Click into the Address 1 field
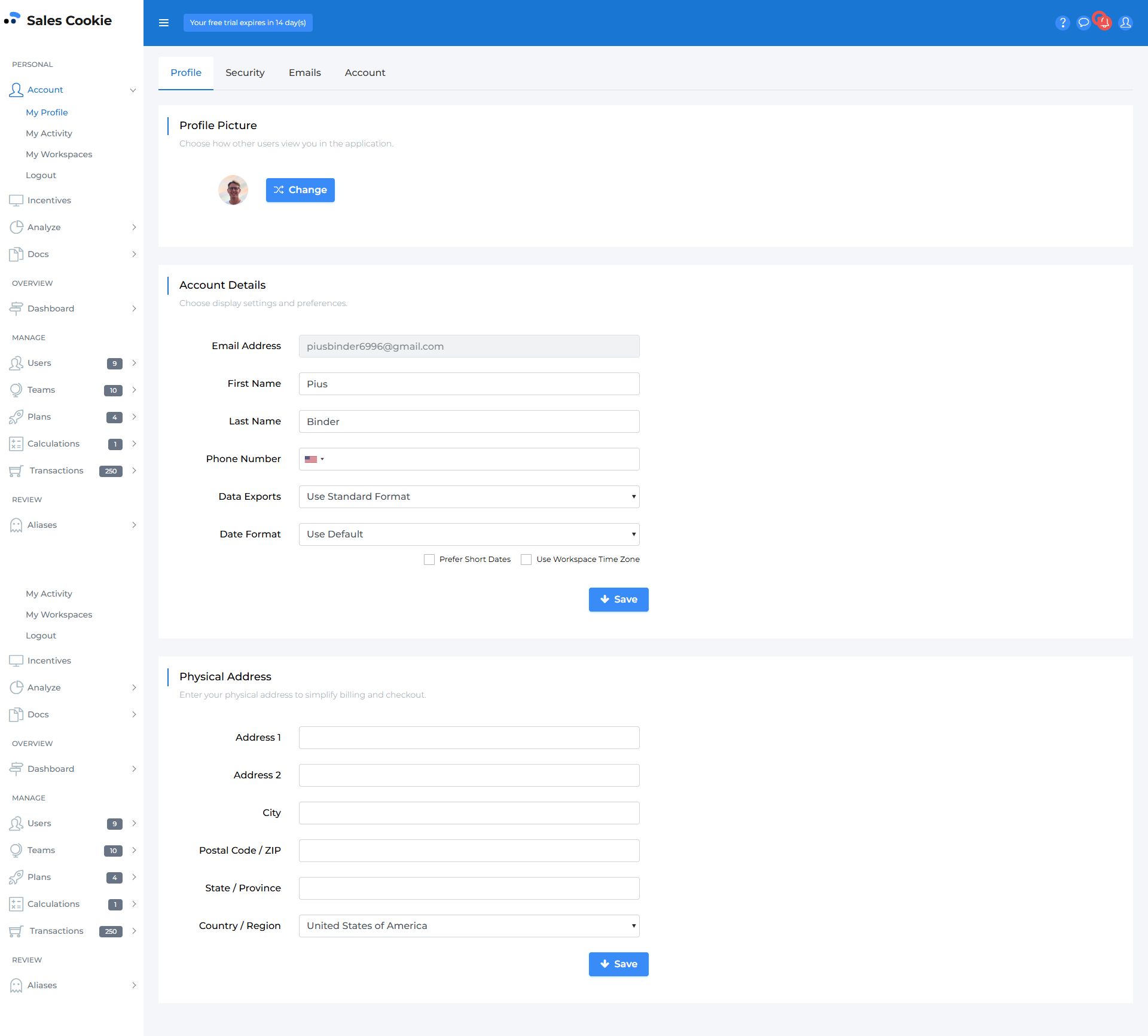Image resolution: width=1148 pixels, height=1036 pixels. click(x=469, y=738)
